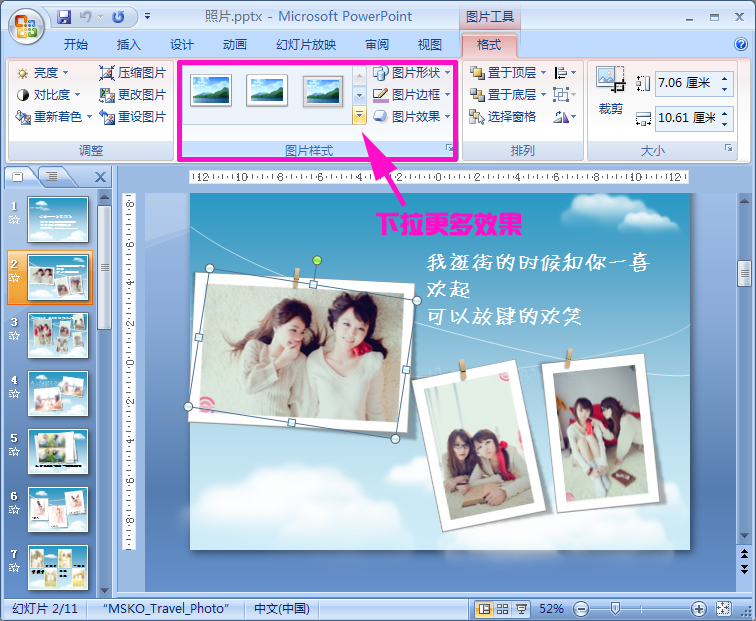Close the slide thumbnails pane
The image size is (756, 621).
click(x=100, y=177)
